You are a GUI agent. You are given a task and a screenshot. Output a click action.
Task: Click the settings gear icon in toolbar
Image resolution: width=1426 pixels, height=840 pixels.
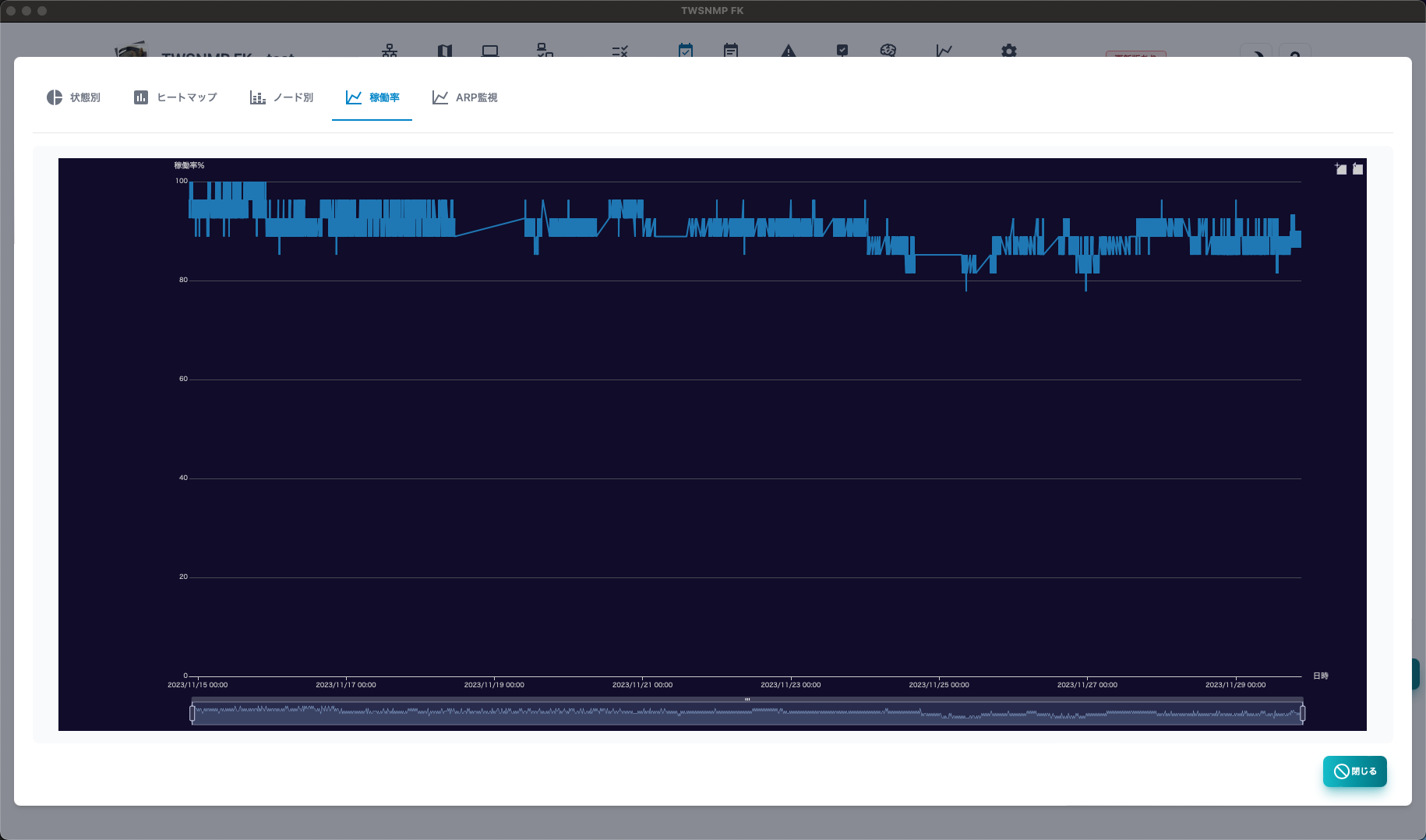pyautogui.click(x=1009, y=51)
